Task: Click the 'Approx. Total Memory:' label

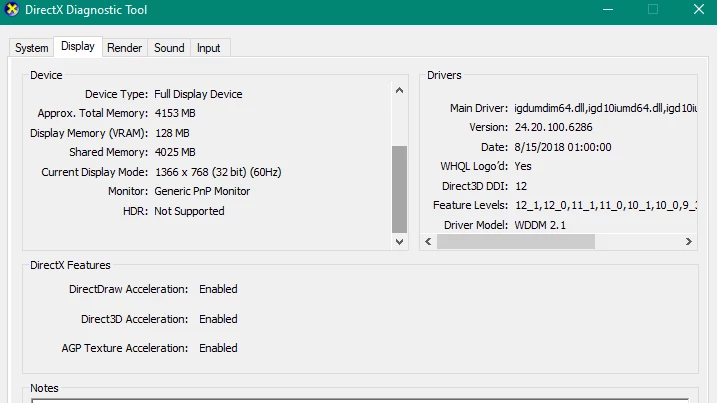Action: 93,113
